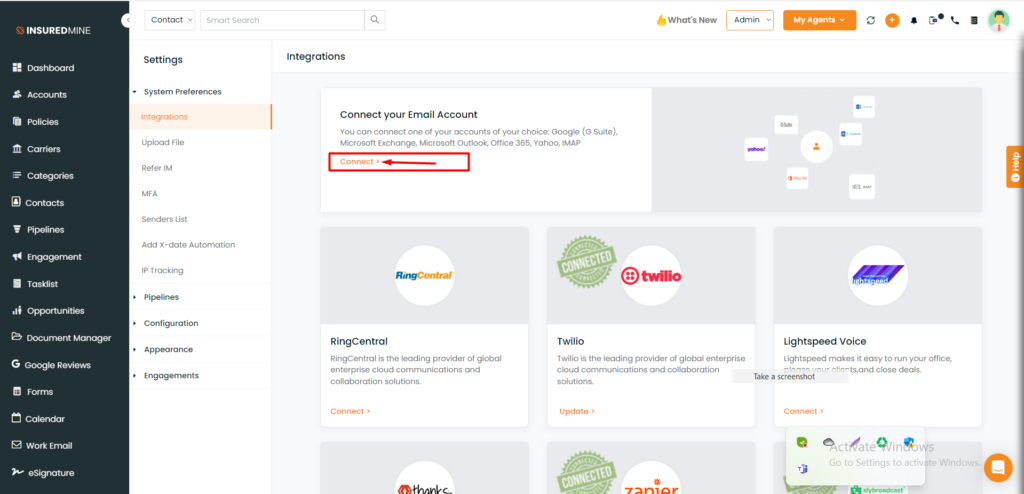Open What's New announcements
The image size is (1024, 494).
point(686,20)
